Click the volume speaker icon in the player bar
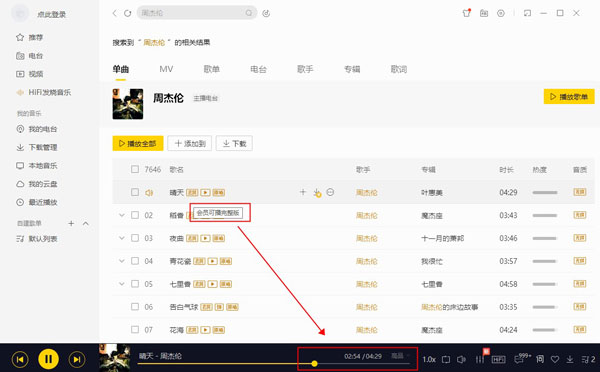This screenshot has width=600, height=372. tap(461, 359)
